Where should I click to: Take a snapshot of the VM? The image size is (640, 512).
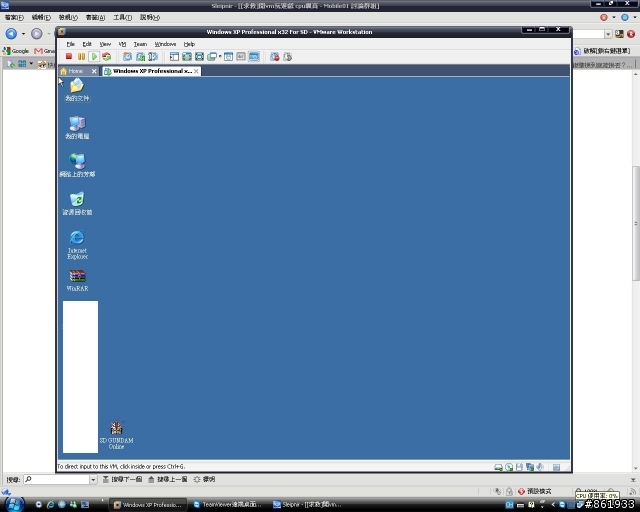click(x=127, y=57)
